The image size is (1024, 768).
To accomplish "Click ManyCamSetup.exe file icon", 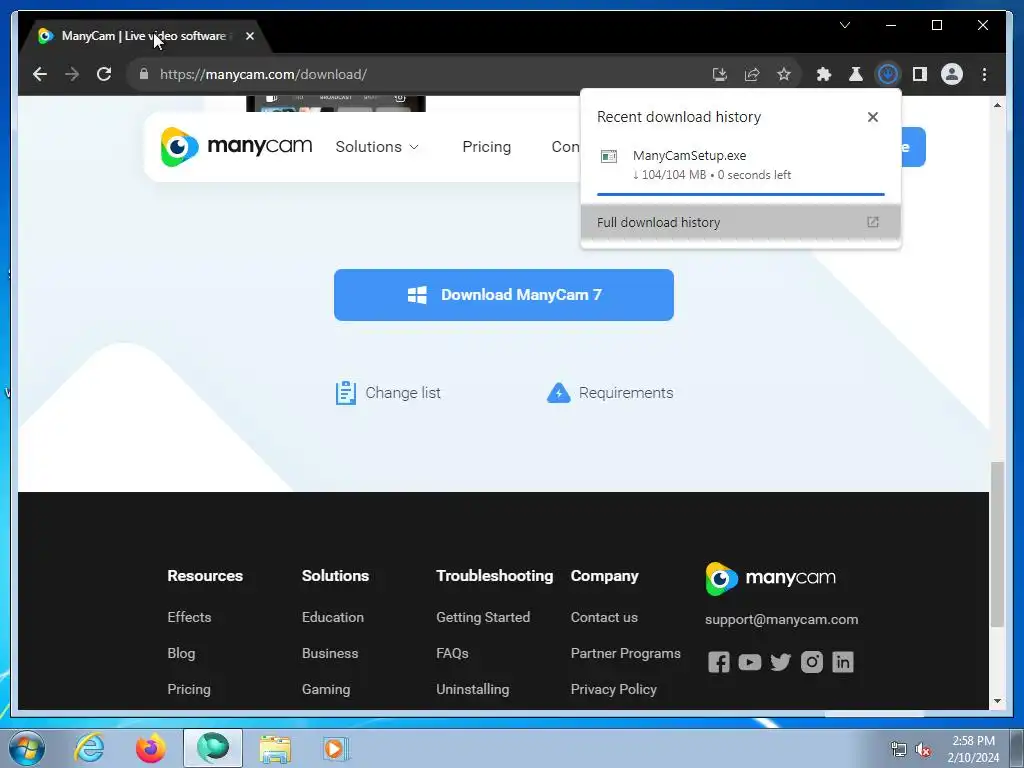I will click(x=609, y=157).
